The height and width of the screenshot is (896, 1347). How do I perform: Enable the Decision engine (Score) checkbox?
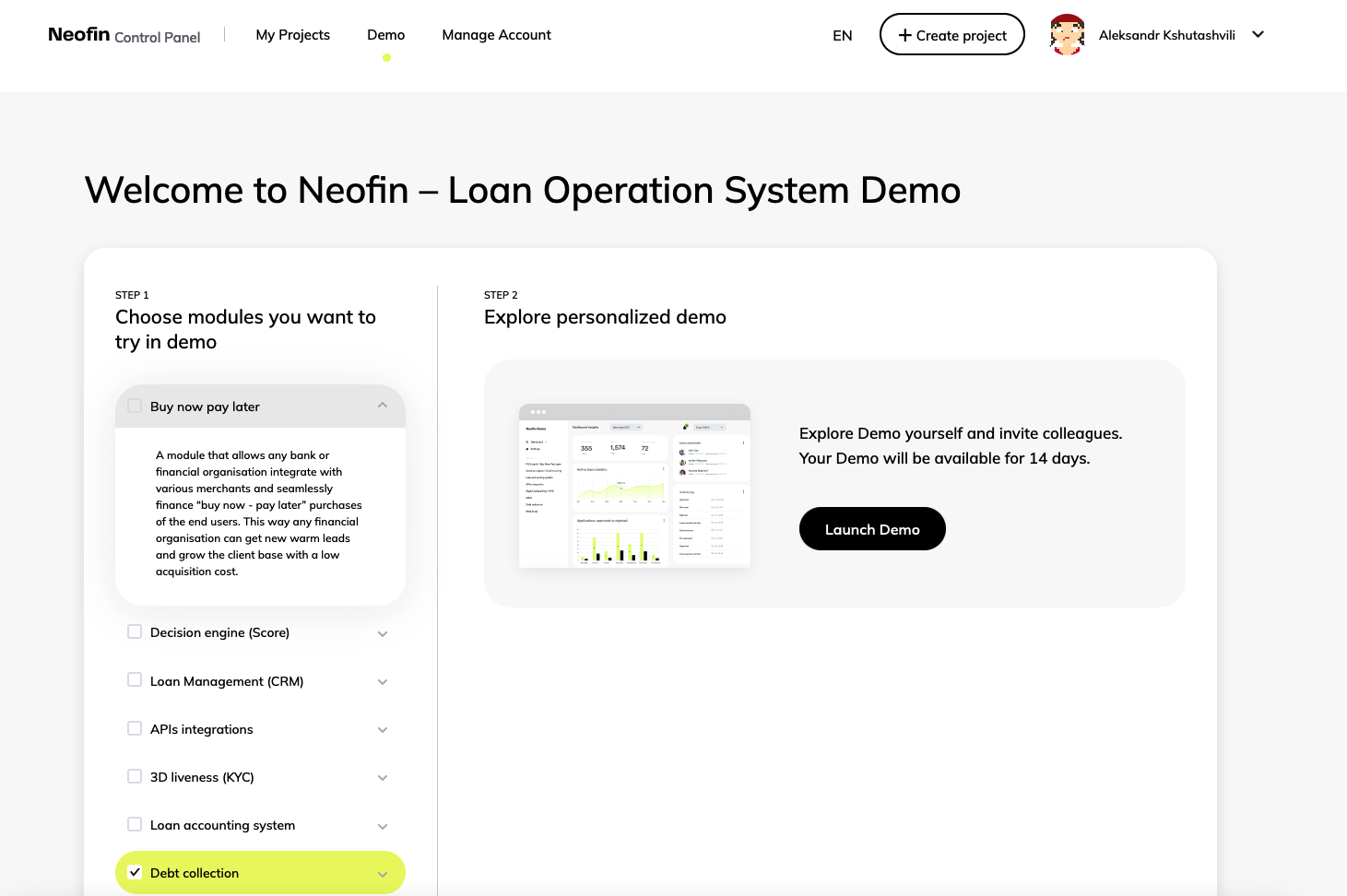click(135, 631)
